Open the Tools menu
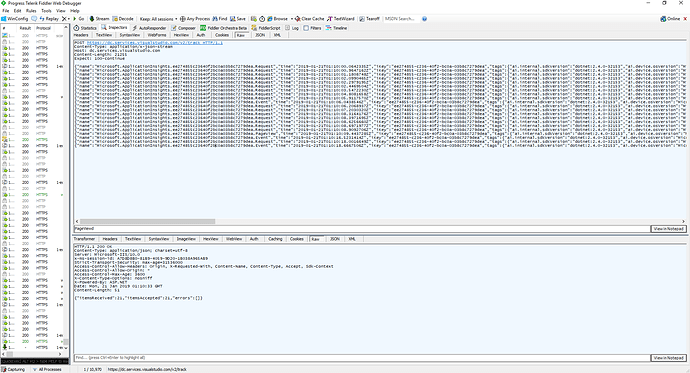 [x=46, y=11]
